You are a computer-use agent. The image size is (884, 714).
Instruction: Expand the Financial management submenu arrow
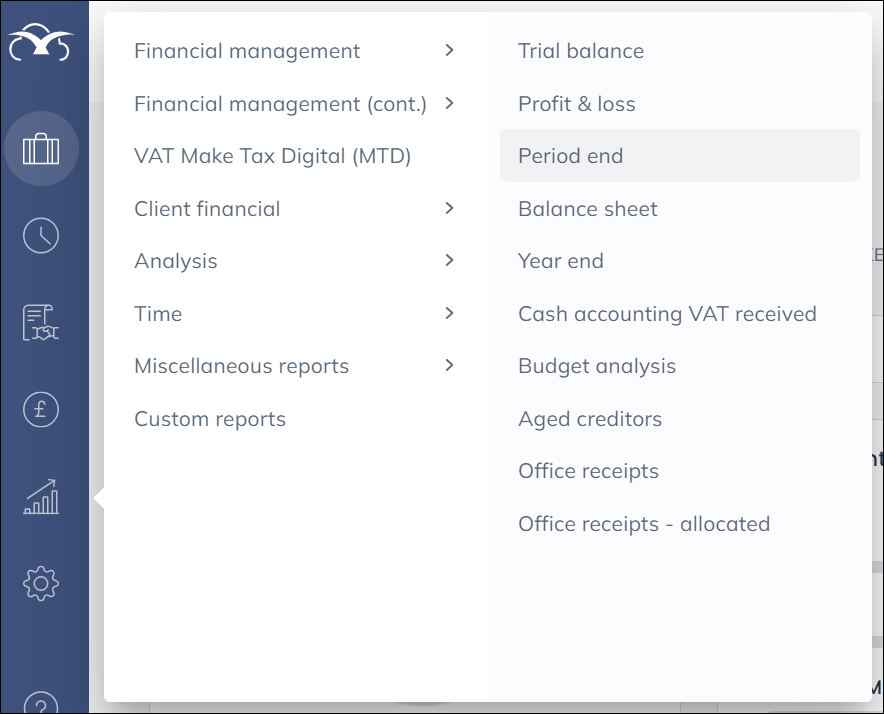[x=449, y=50]
